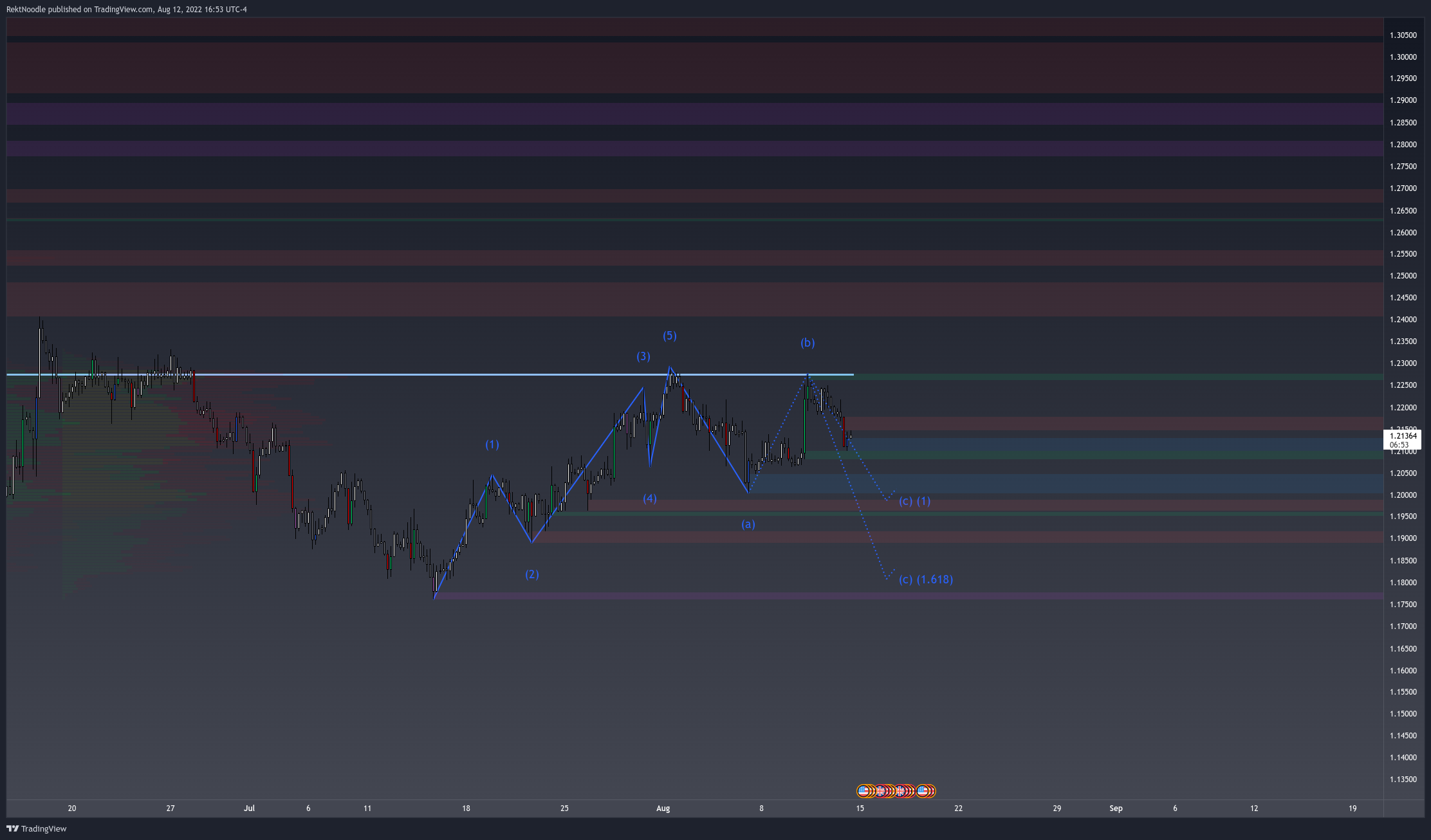
Task: Click the 1.18000 price axis label
Action: 1403,583
